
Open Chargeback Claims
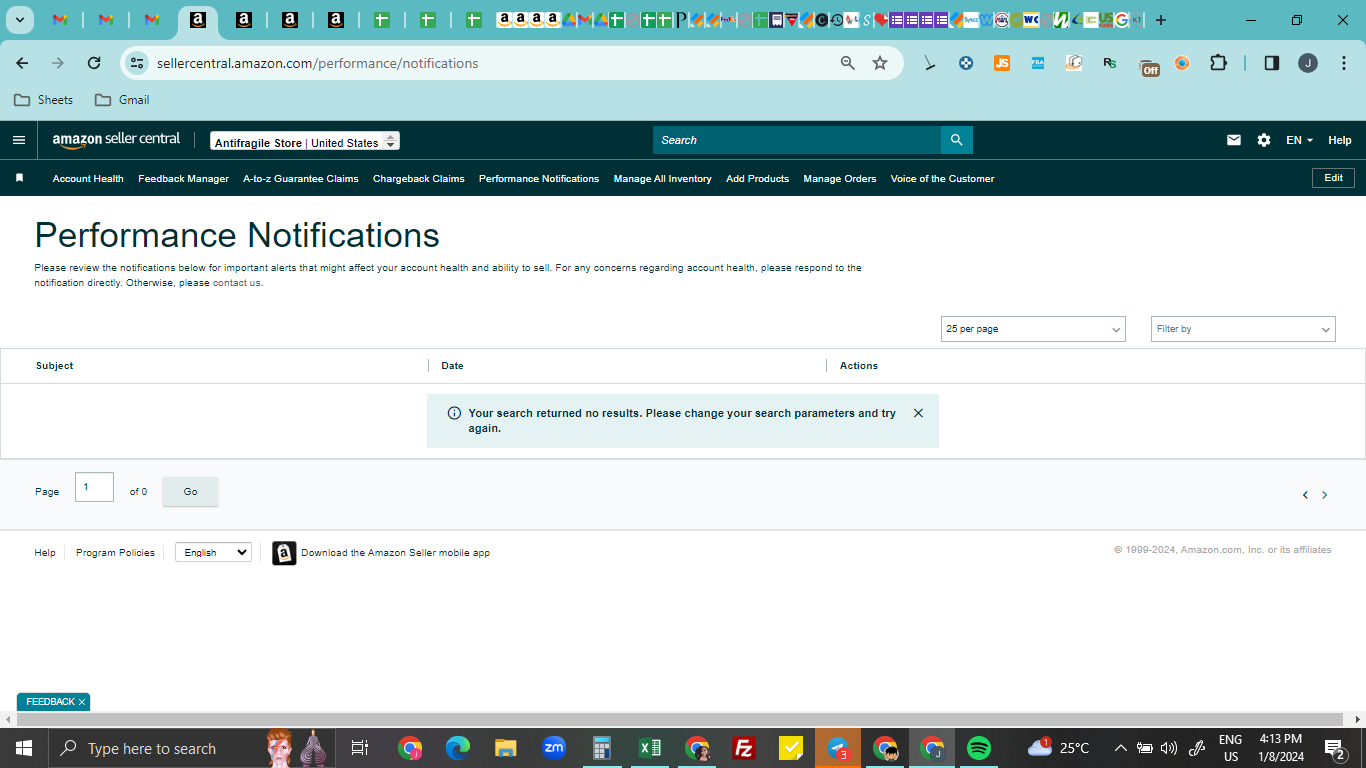[x=419, y=179]
